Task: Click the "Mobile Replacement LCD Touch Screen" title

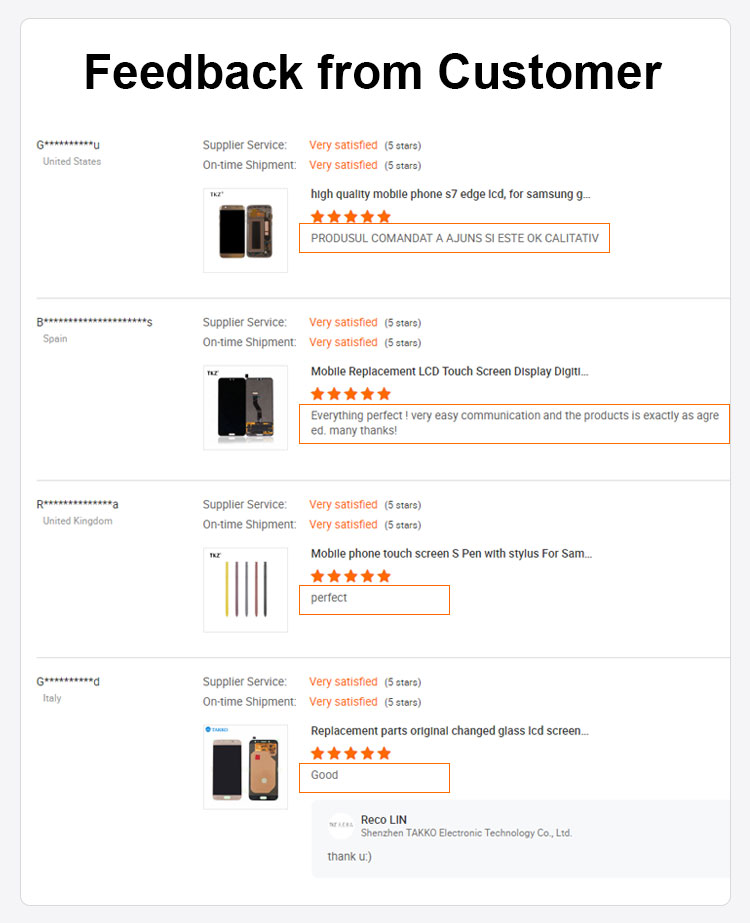Action: [449, 371]
